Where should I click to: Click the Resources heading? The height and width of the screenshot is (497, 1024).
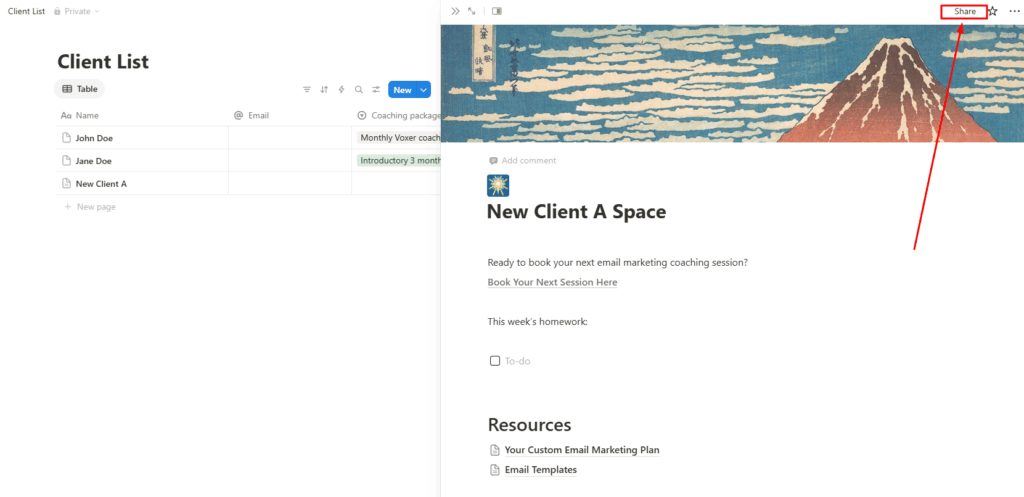[530, 425]
